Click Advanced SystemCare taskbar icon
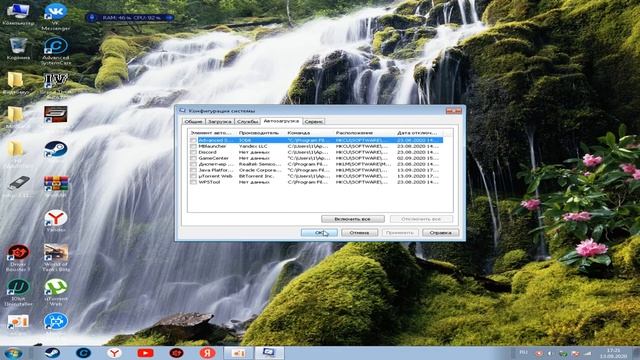640x360 pixels. [83, 353]
